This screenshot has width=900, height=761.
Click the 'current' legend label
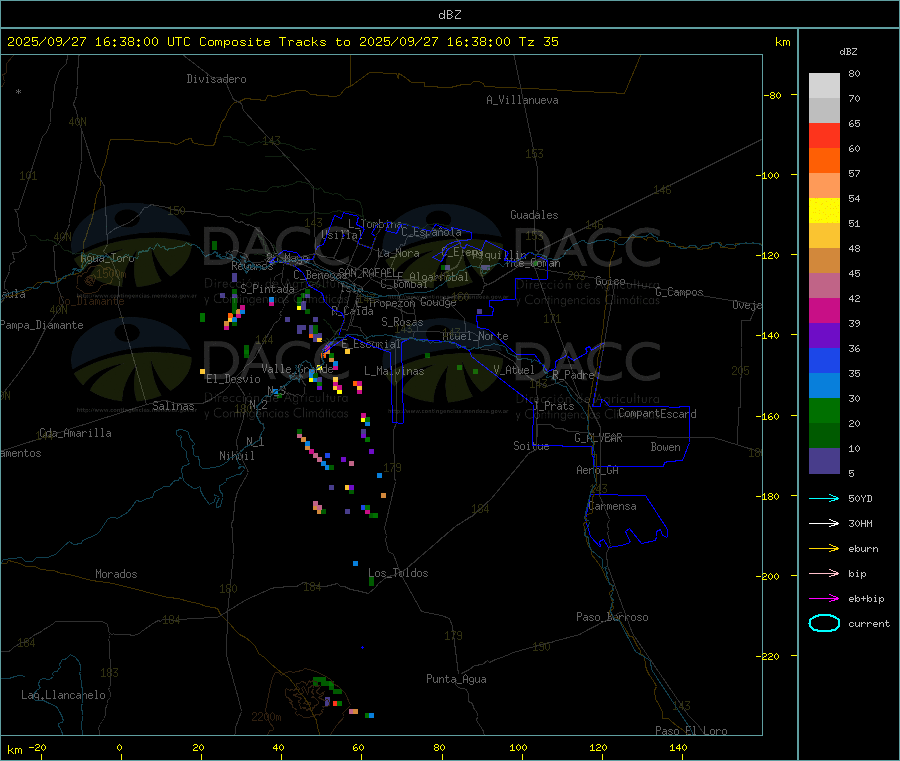[x=869, y=623]
